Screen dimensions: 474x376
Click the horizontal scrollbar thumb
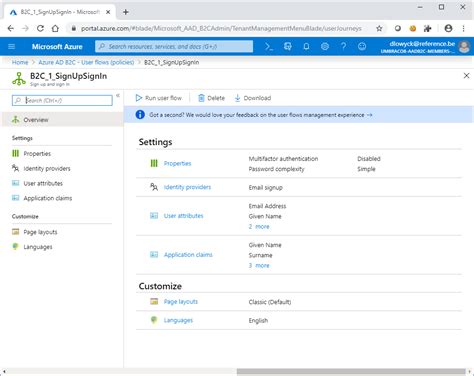pyautogui.click(x=351, y=372)
